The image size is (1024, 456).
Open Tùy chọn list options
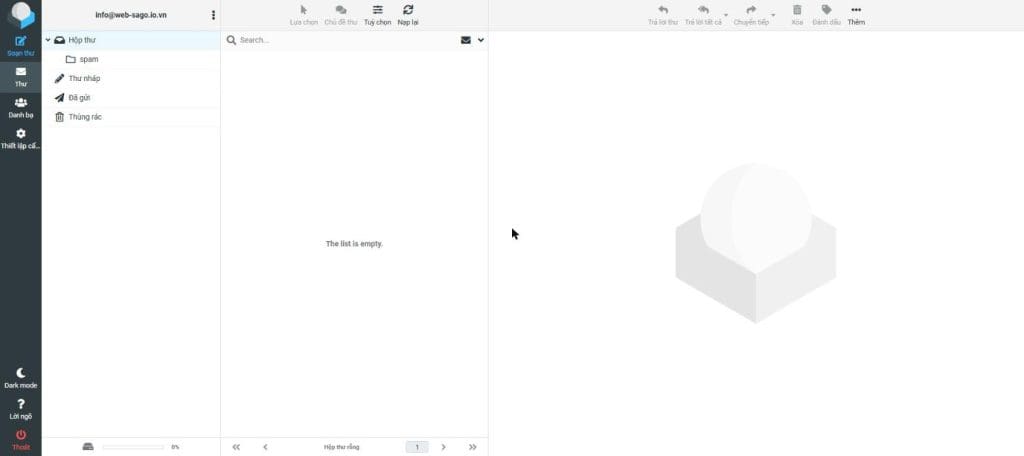377,15
